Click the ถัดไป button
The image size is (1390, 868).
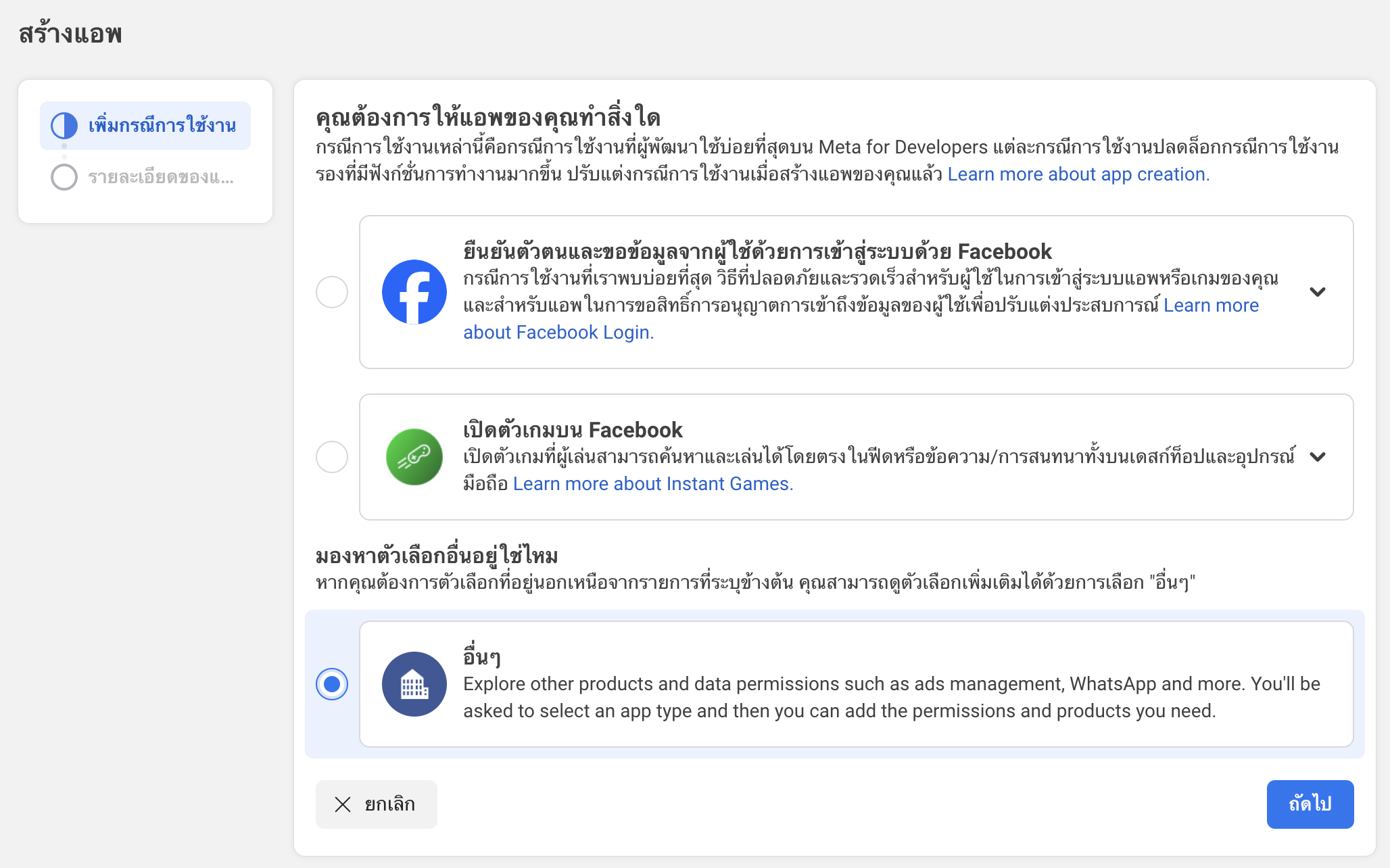(1310, 804)
